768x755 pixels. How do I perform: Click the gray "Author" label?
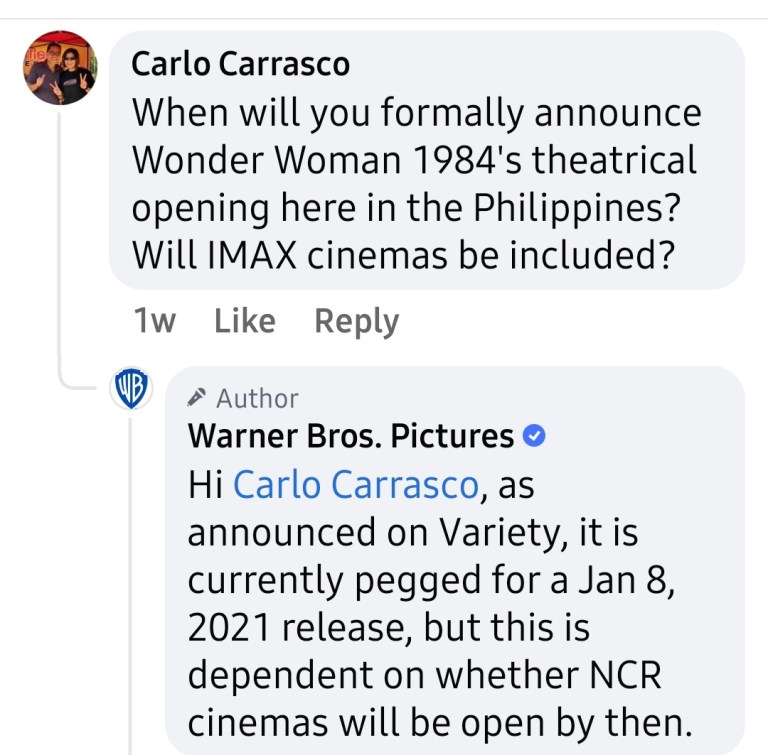click(257, 398)
